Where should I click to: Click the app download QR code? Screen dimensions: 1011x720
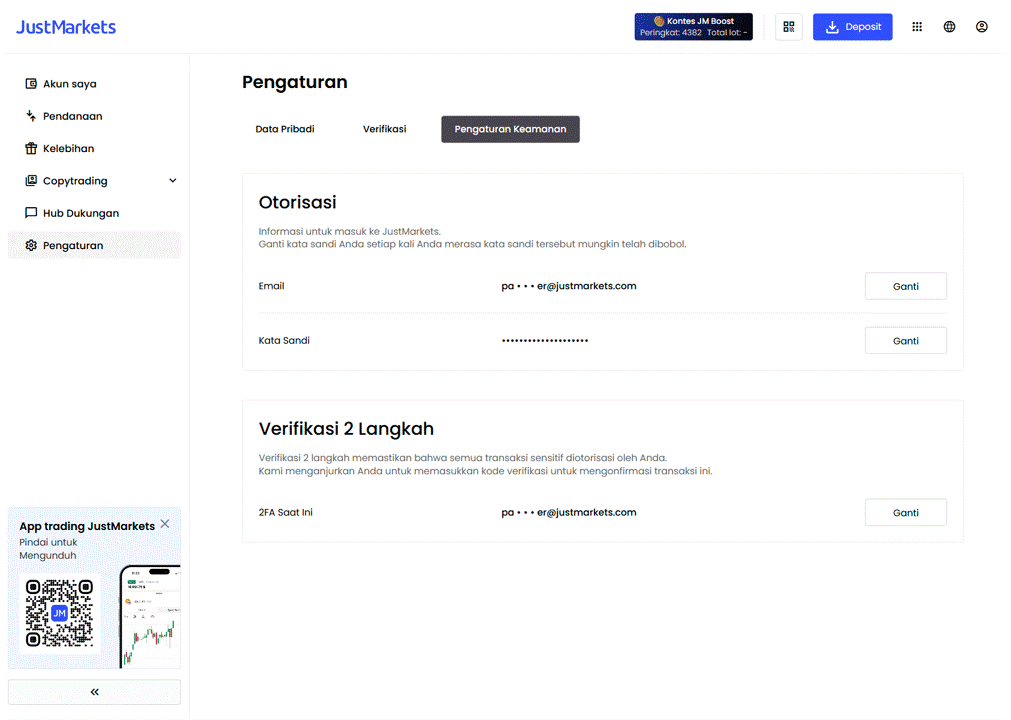click(x=59, y=614)
